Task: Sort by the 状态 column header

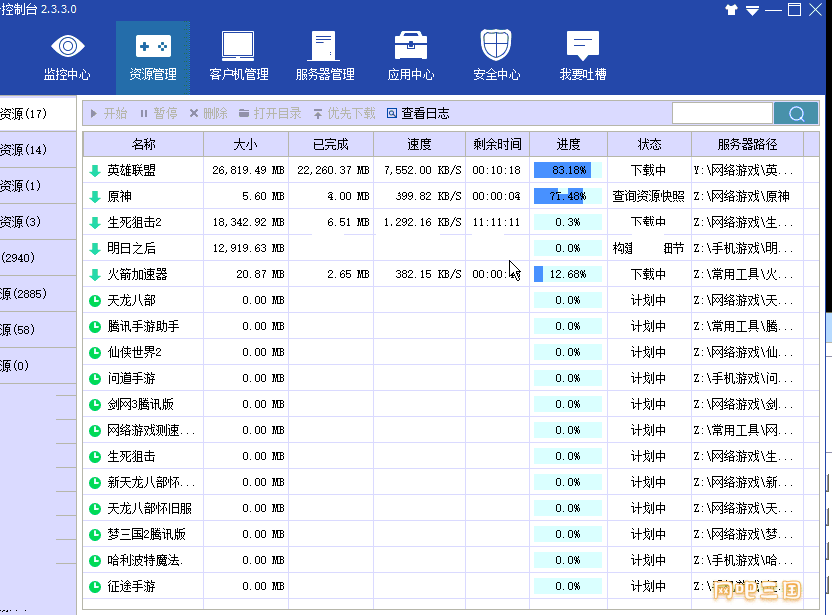Action: coord(649,144)
